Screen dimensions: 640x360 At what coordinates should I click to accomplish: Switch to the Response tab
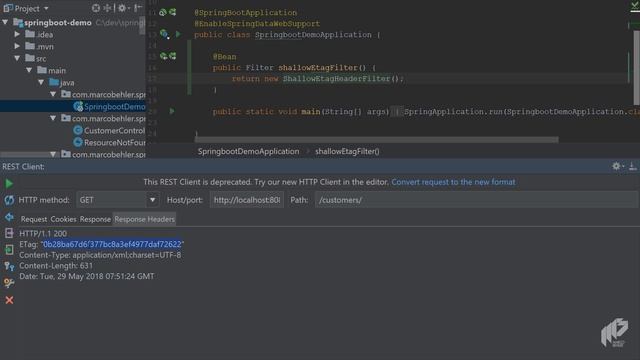pos(95,219)
